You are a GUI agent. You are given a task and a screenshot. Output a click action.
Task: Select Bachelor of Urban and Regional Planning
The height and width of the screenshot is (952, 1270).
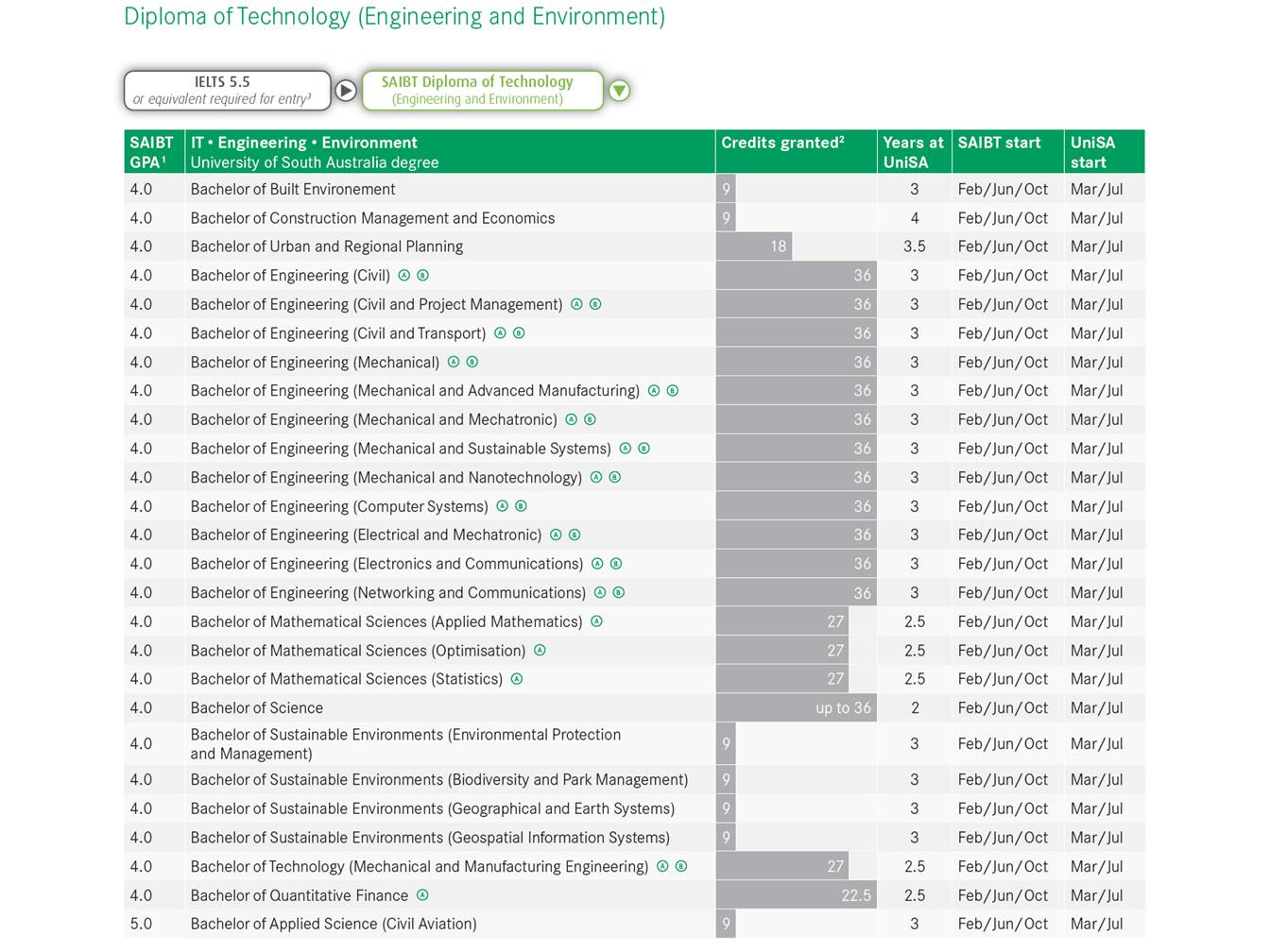click(327, 246)
